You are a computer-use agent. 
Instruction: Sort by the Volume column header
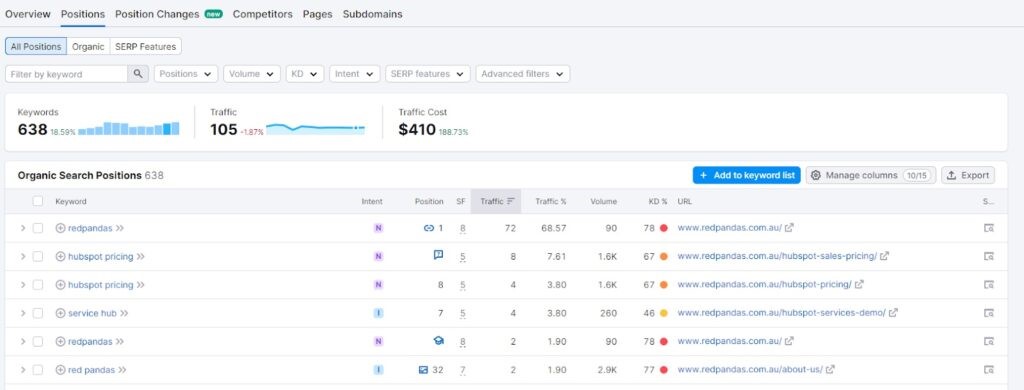pos(603,201)
